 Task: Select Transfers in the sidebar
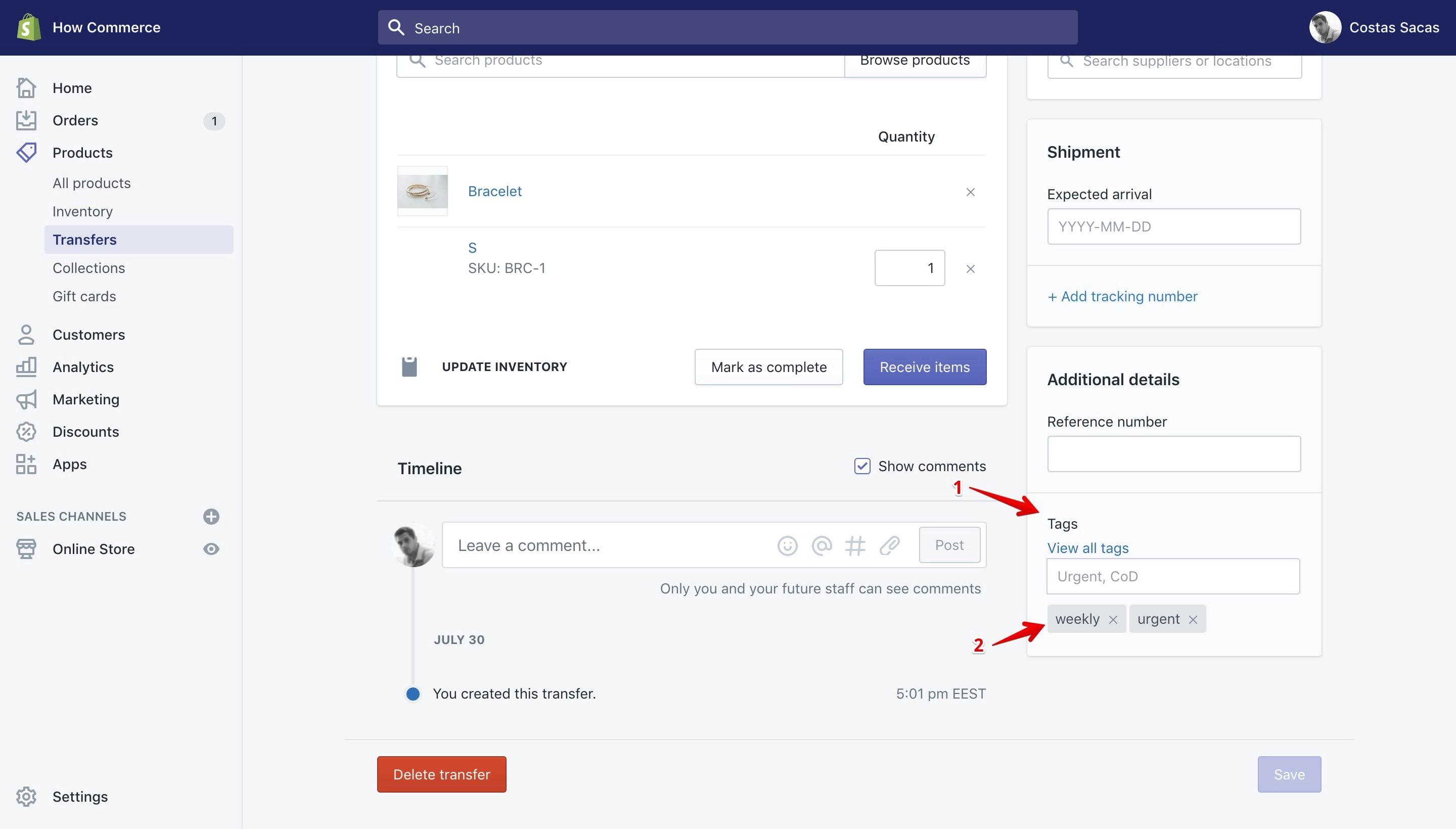point(139,240)
